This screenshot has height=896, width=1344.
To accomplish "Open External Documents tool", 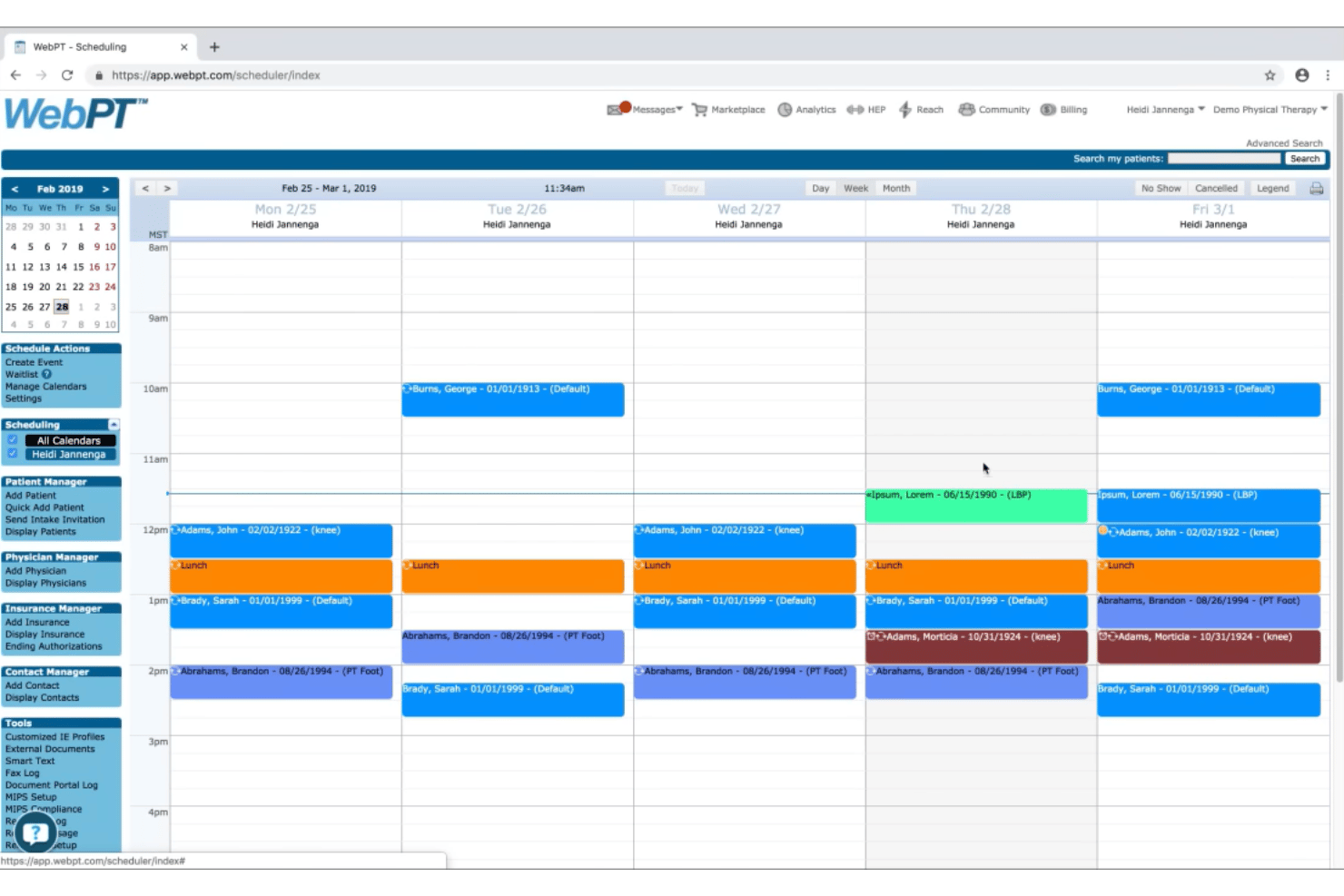I will pyautogui.click(x=50, y=749).
